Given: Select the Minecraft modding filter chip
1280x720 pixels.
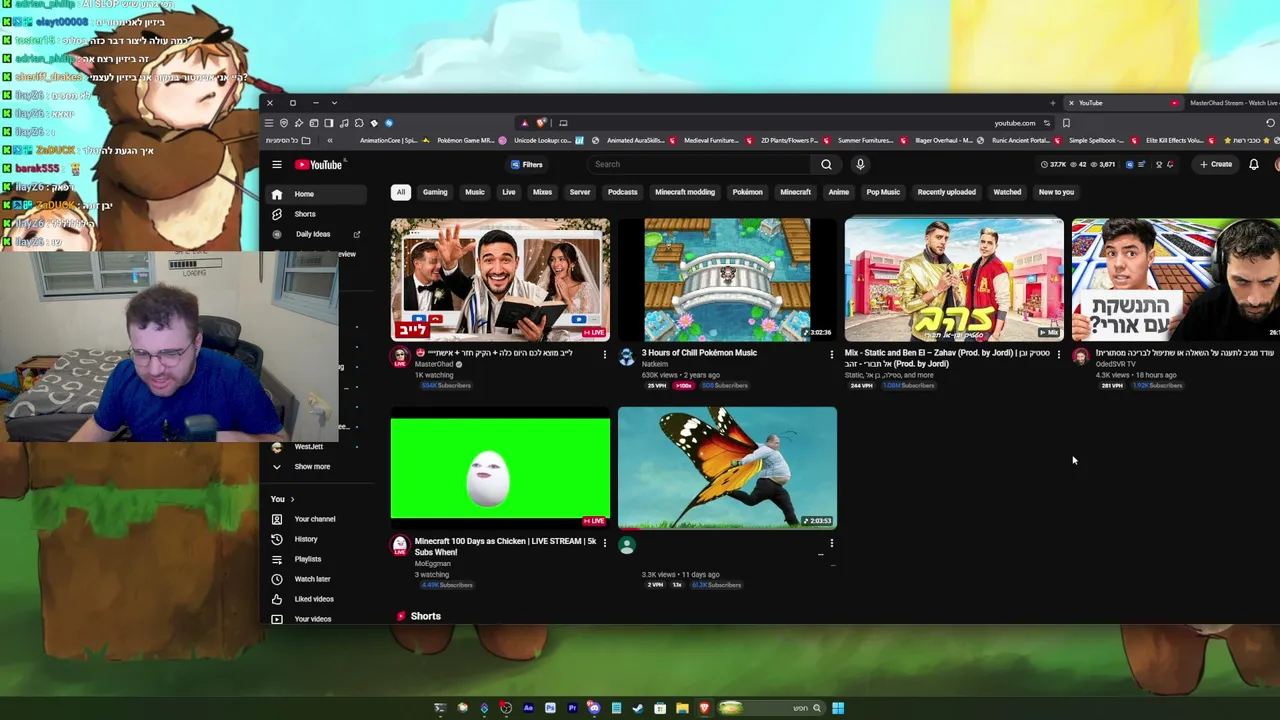Looking at the screenshot, I should [x=685, y=192].
